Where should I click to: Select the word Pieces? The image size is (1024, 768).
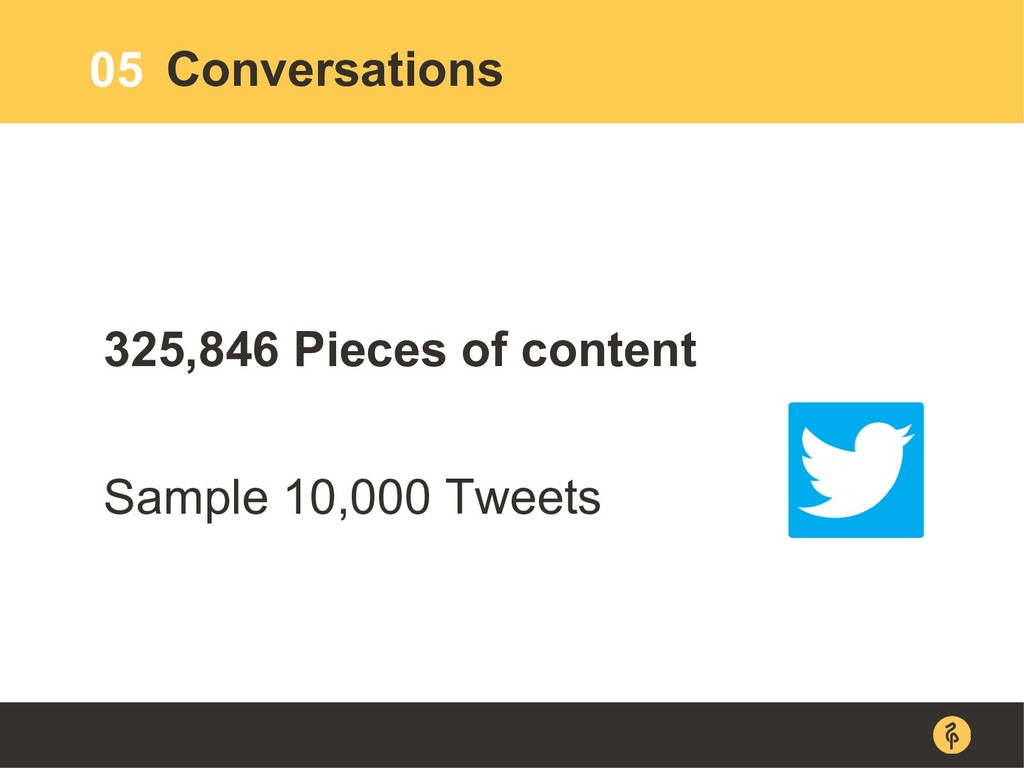coord(371,349)
